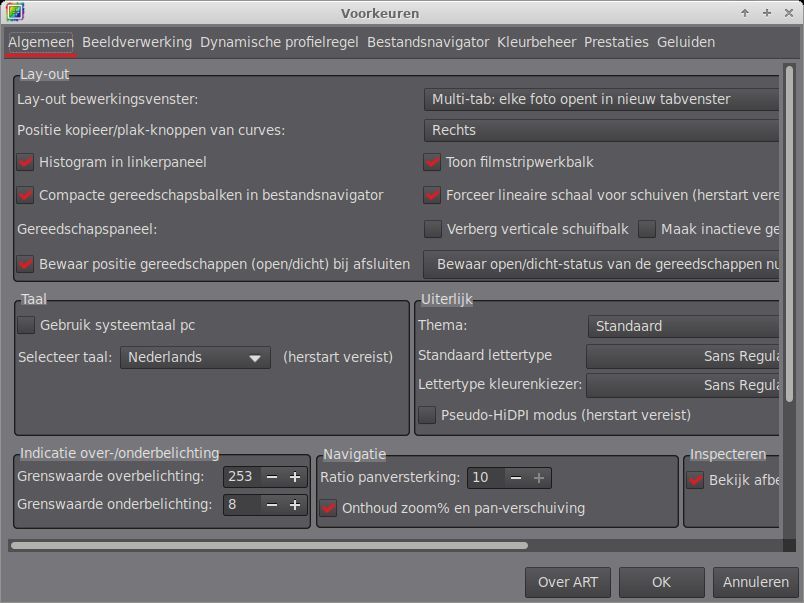Click the Lay-out bewerkingsvenster: label

click(108, 99)
